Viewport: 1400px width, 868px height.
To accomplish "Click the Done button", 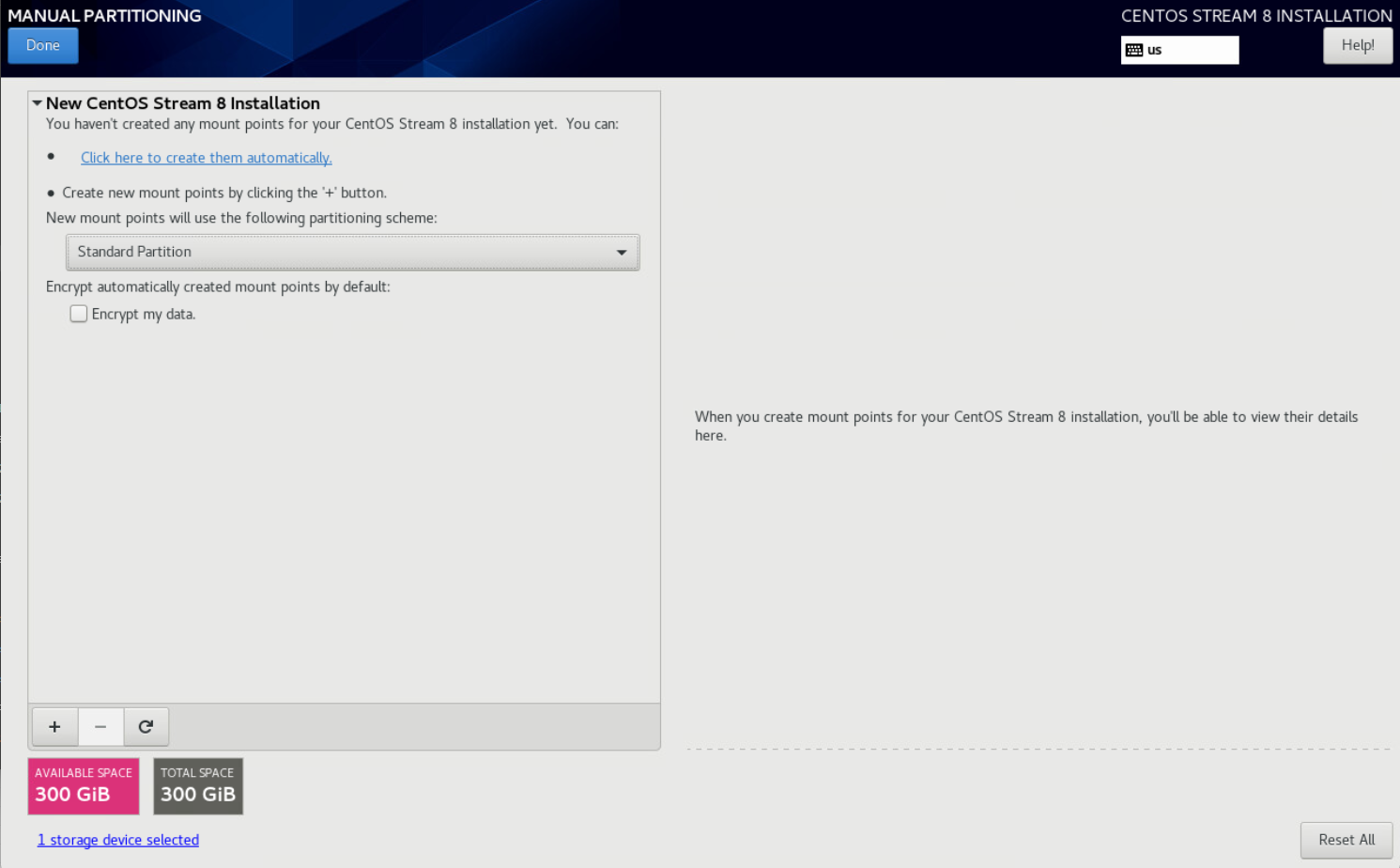I will tap(43, 45).
